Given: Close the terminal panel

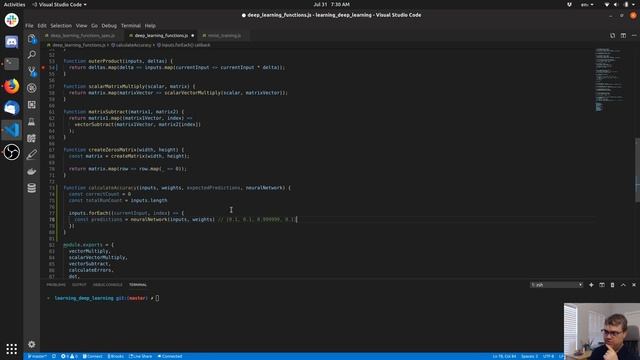Looking at the screenshot, I should point(634,285).
